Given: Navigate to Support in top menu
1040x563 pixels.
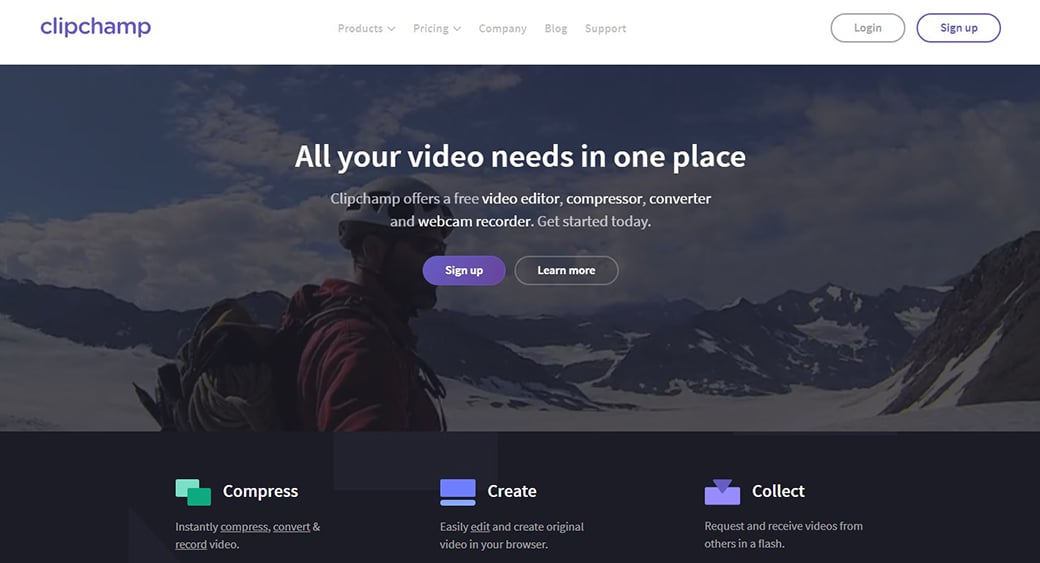Looking at the screenshot, I should [x=605, y=28].
